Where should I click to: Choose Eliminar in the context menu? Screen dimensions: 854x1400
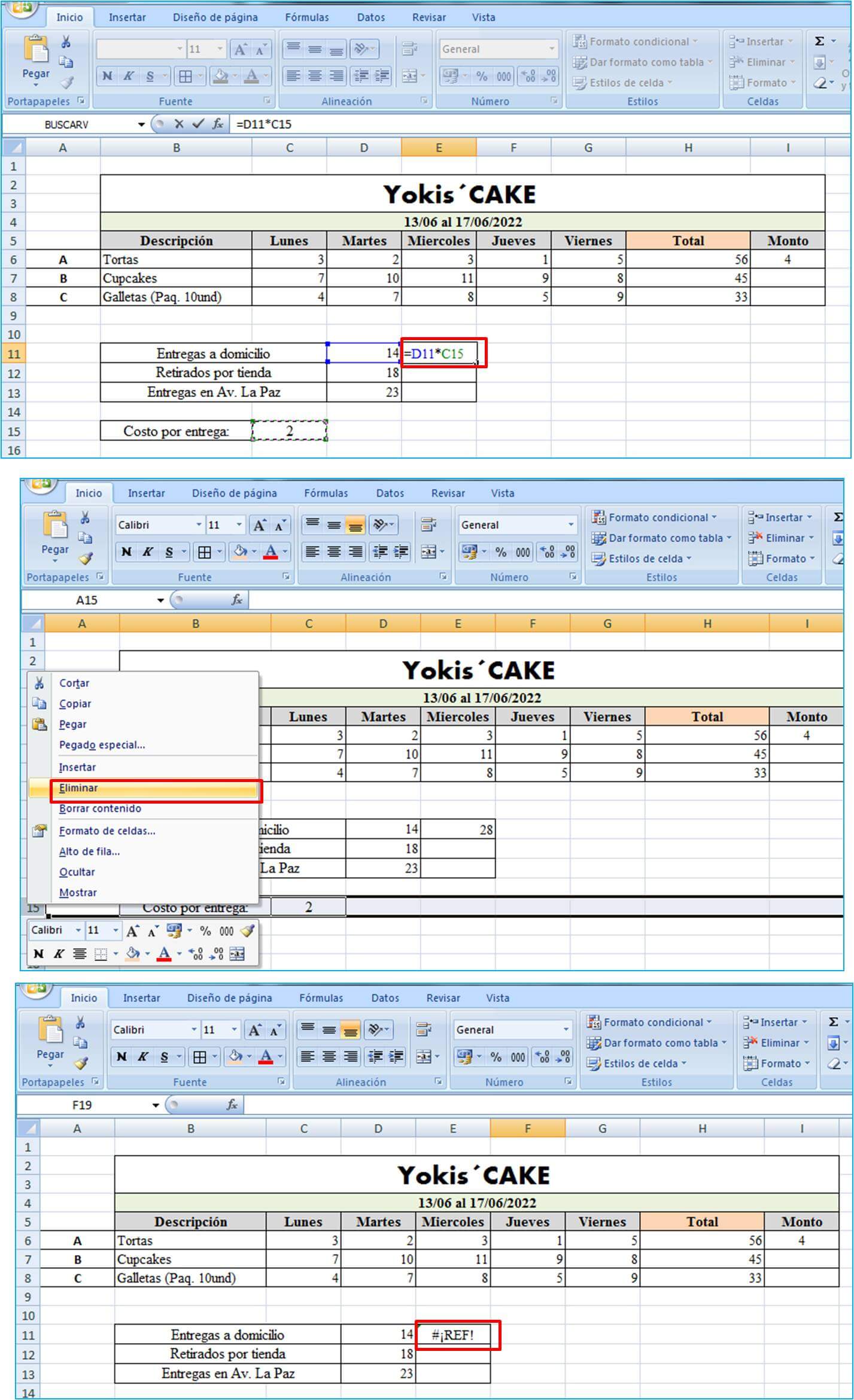(x=144, y=788)
